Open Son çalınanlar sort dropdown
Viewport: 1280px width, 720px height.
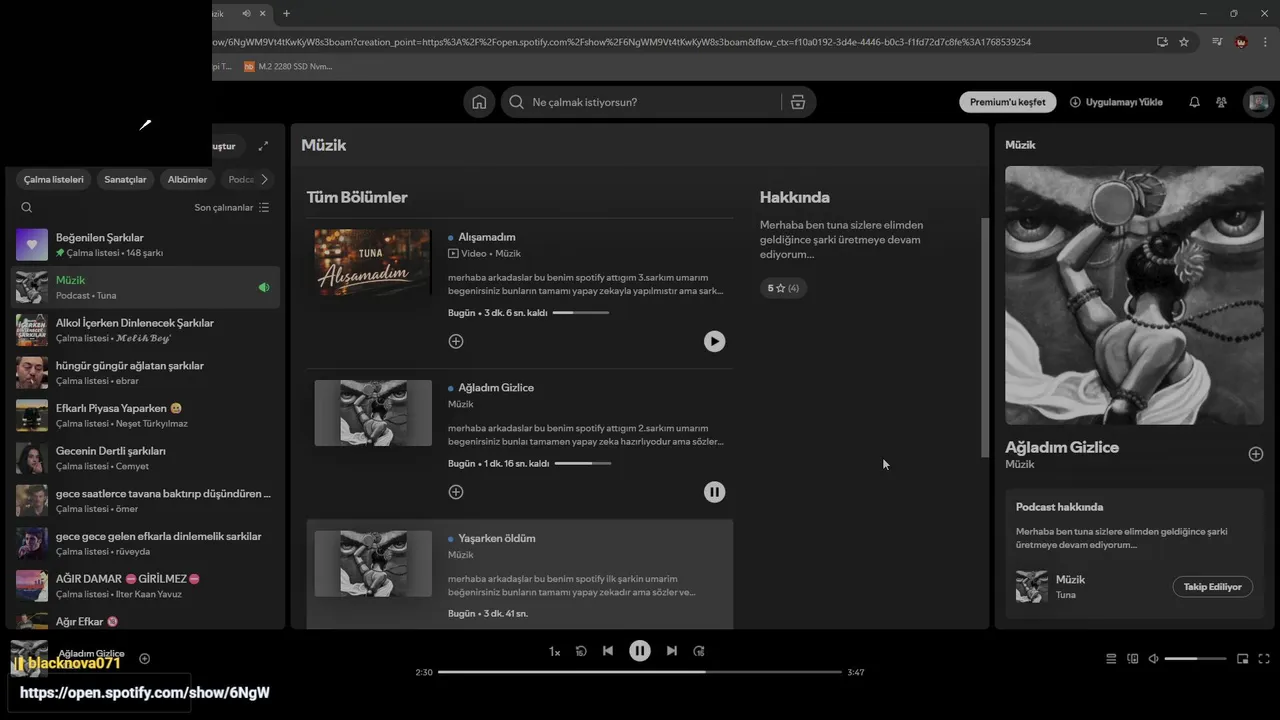[x=232, y=207]
